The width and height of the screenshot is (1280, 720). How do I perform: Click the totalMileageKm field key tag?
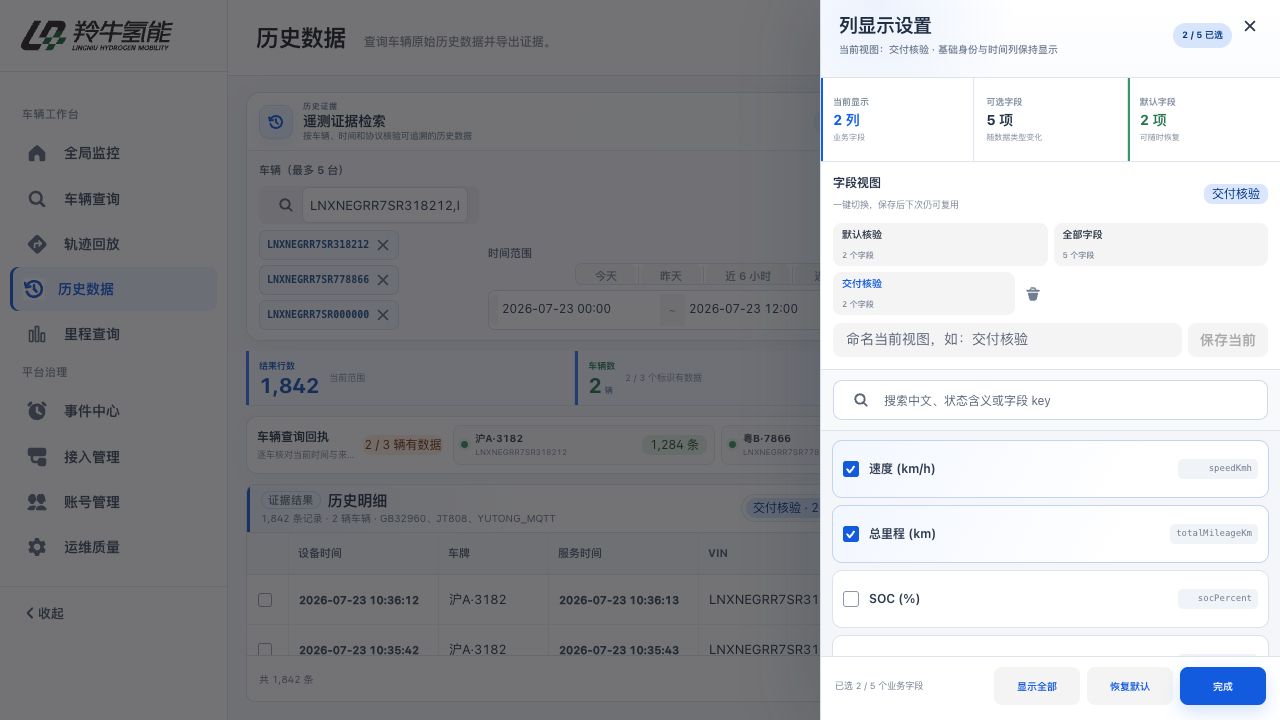[1214, 533]
